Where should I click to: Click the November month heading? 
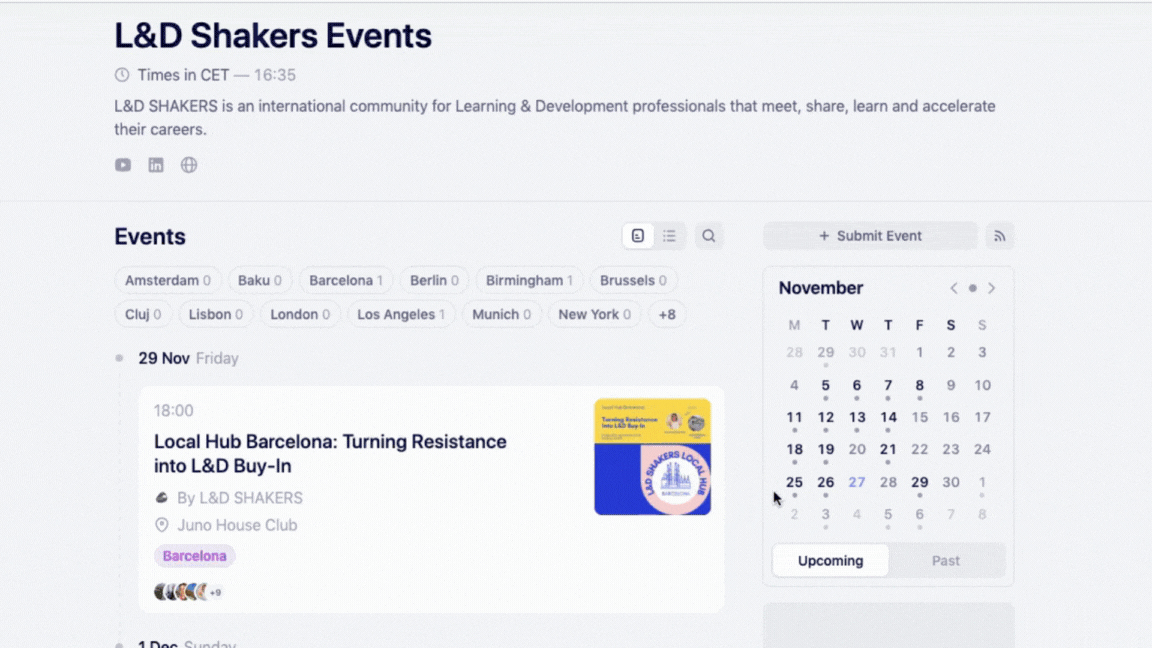821,288
